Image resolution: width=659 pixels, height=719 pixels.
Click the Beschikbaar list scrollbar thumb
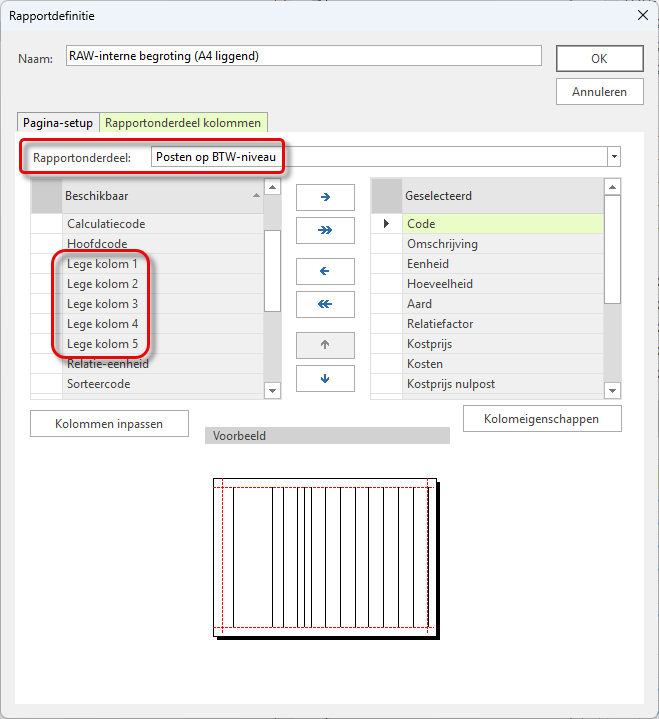click(272, 271)
